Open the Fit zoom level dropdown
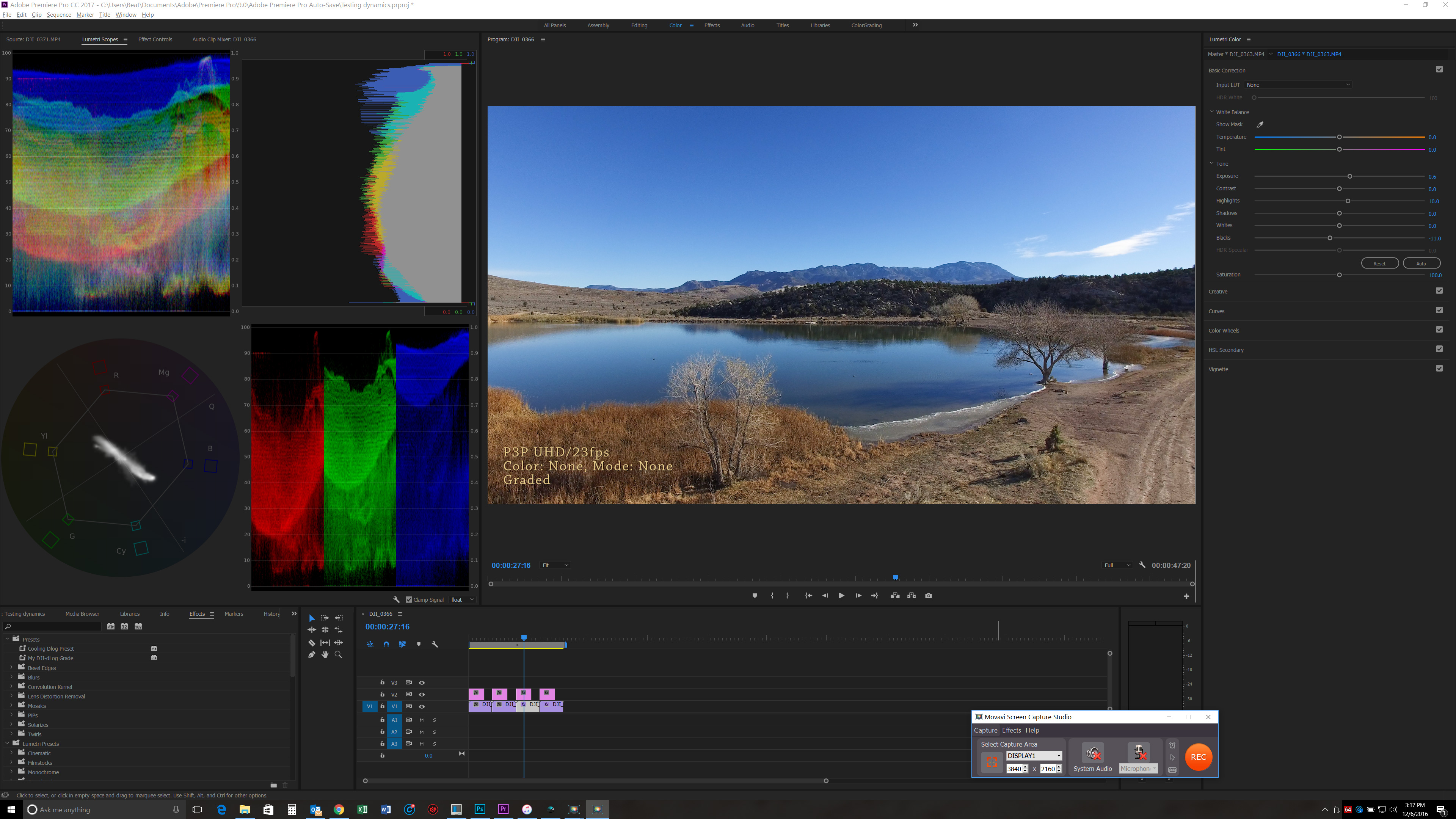Screen dimensions: 1456x819 pos(555,565)
